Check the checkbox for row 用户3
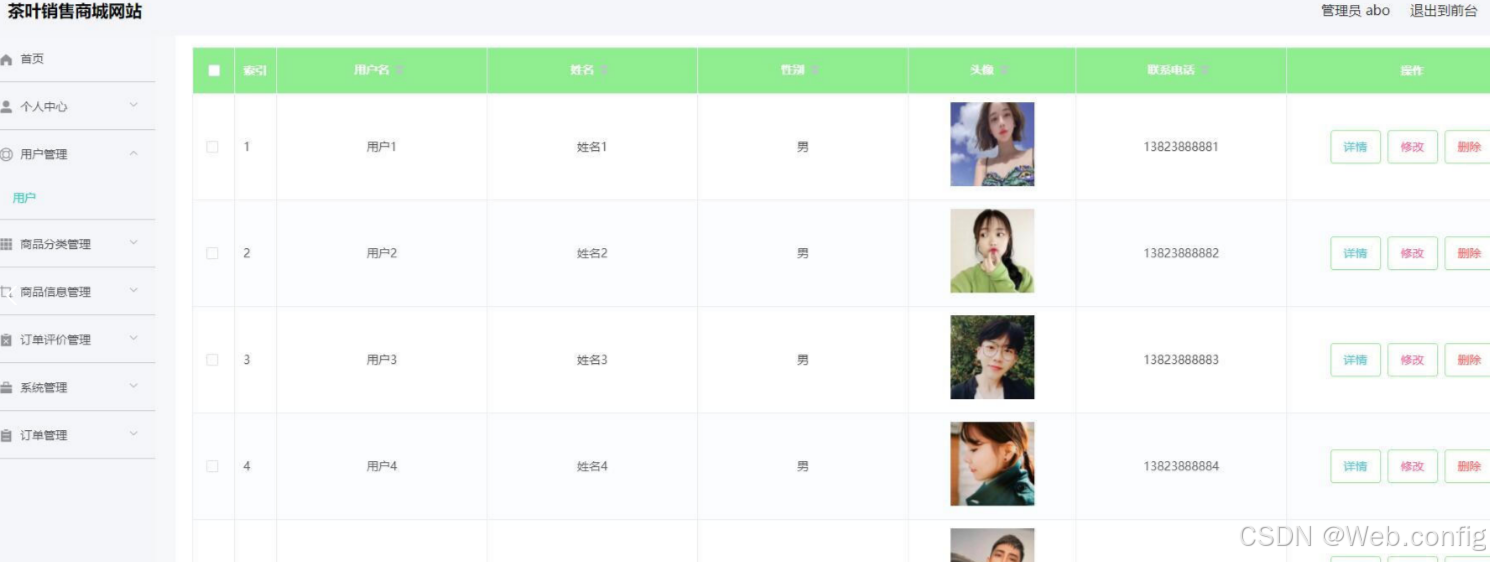The image size is (1490, 562). point(212,360)
